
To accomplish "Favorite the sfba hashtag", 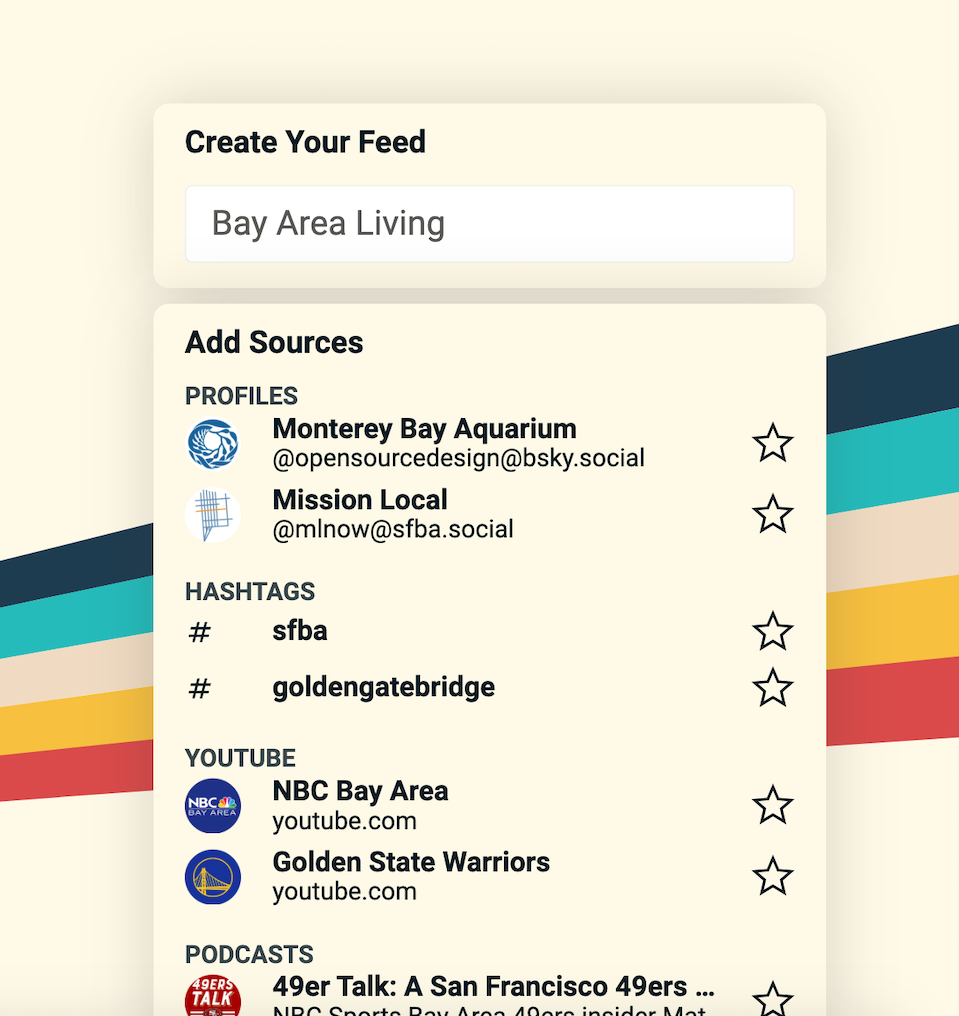I will point(772,631).
